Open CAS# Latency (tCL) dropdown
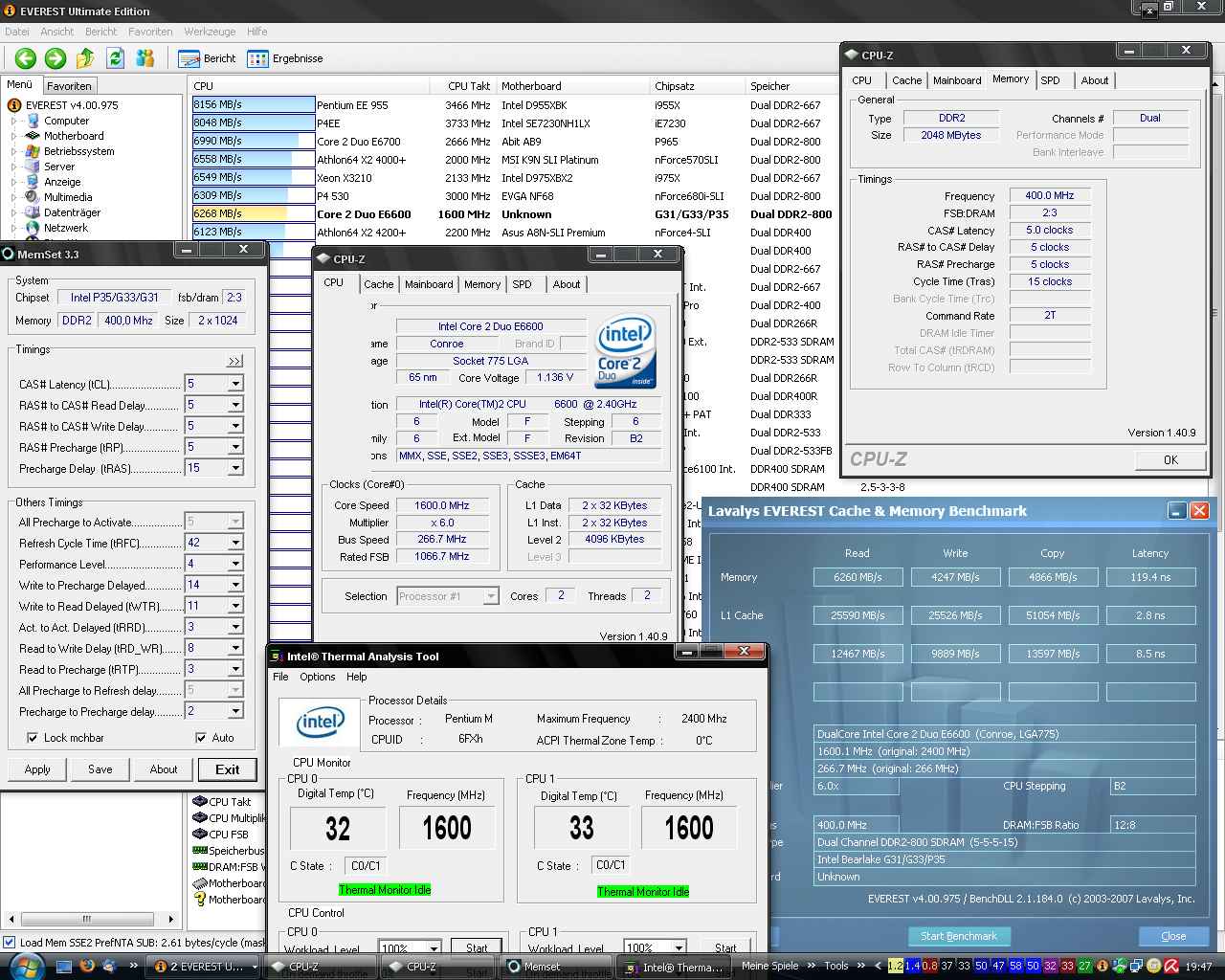Screen dimensions: 1225x980 tap(234, 384)
